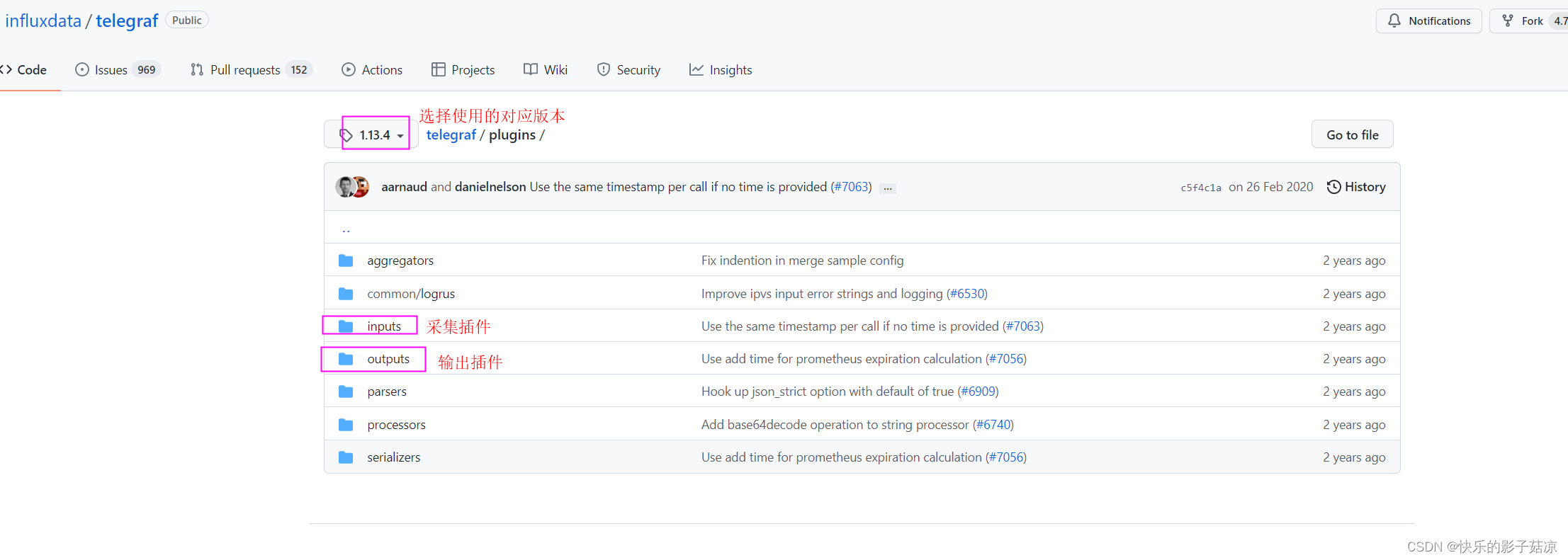Click the History clock icon

[1333, 187]
